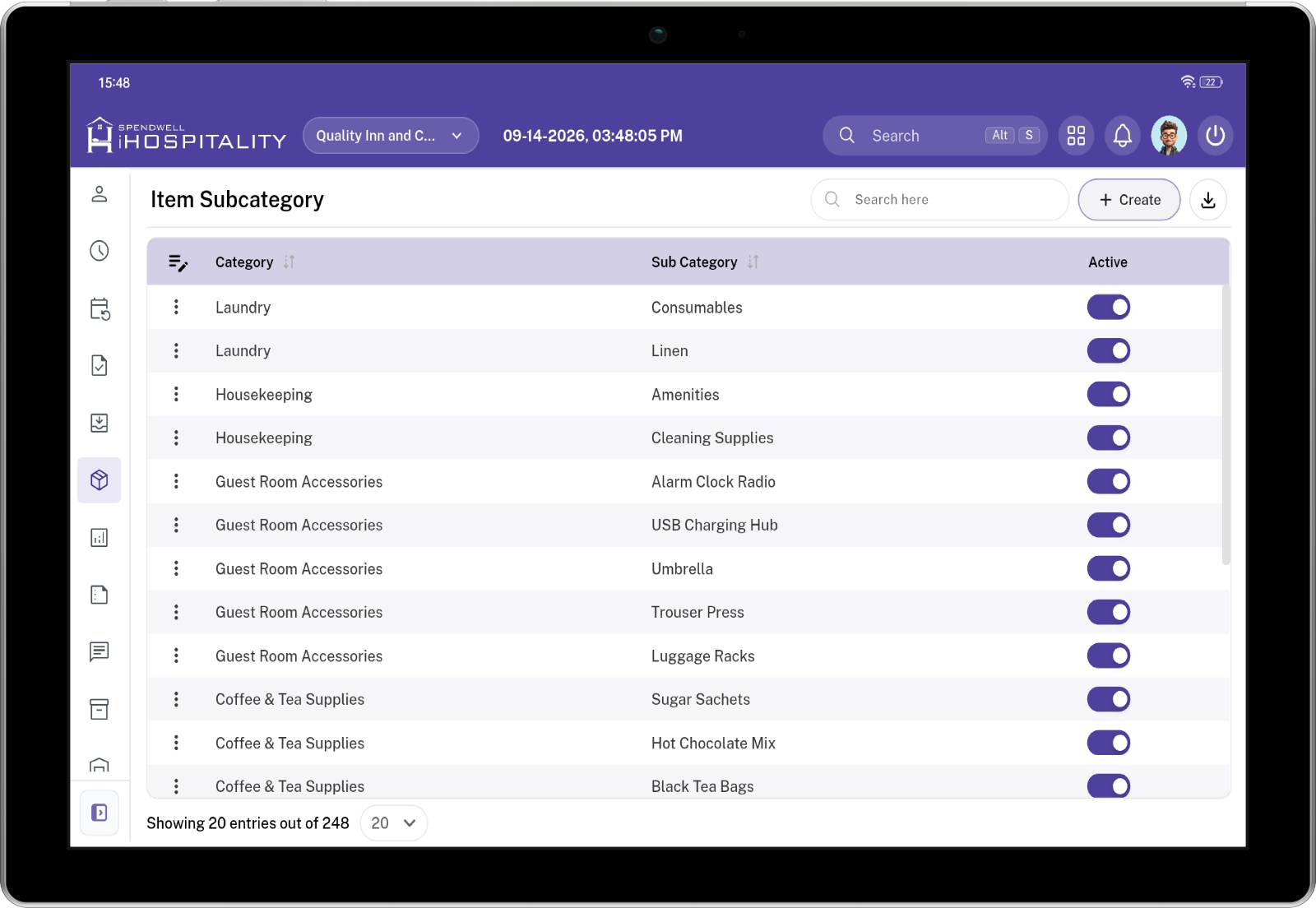Sort by Category column
This screenshot has height=908, width=1316.
(x=289, y=262)
